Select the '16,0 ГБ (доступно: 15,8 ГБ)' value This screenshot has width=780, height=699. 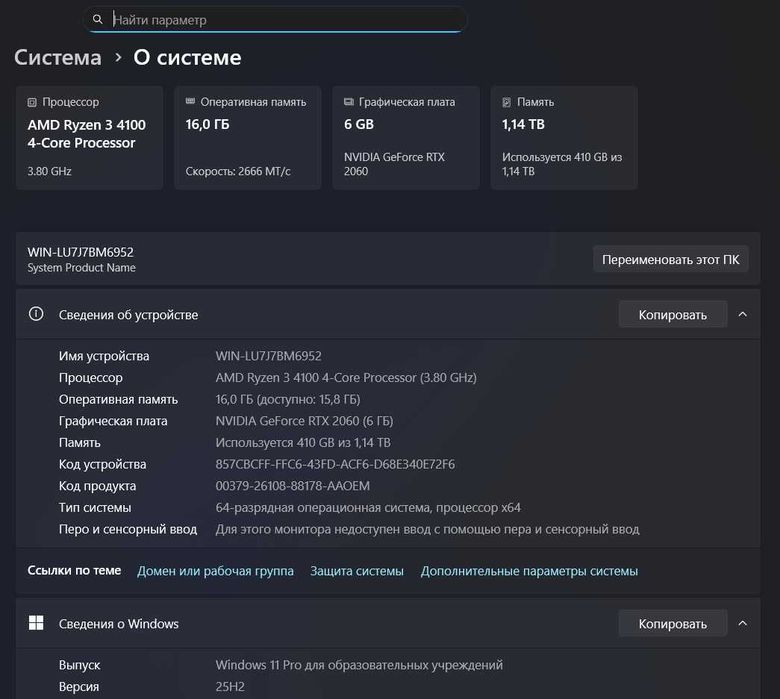pos(288,399)
